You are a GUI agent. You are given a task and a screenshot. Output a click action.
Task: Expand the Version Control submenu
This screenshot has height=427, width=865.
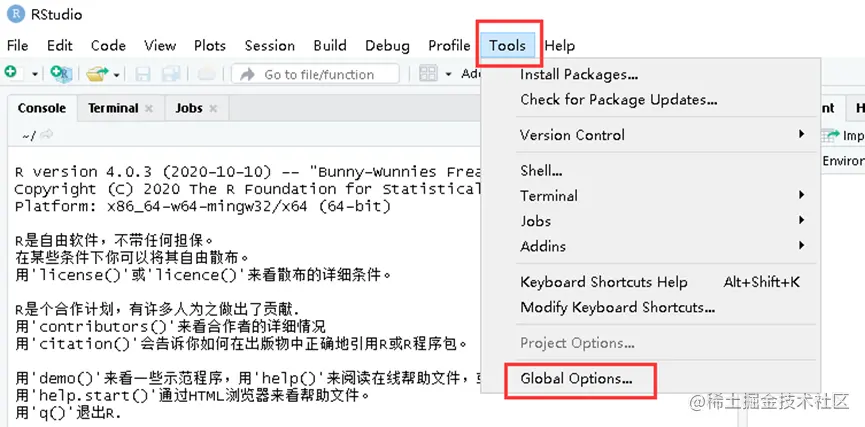point(800,135)
